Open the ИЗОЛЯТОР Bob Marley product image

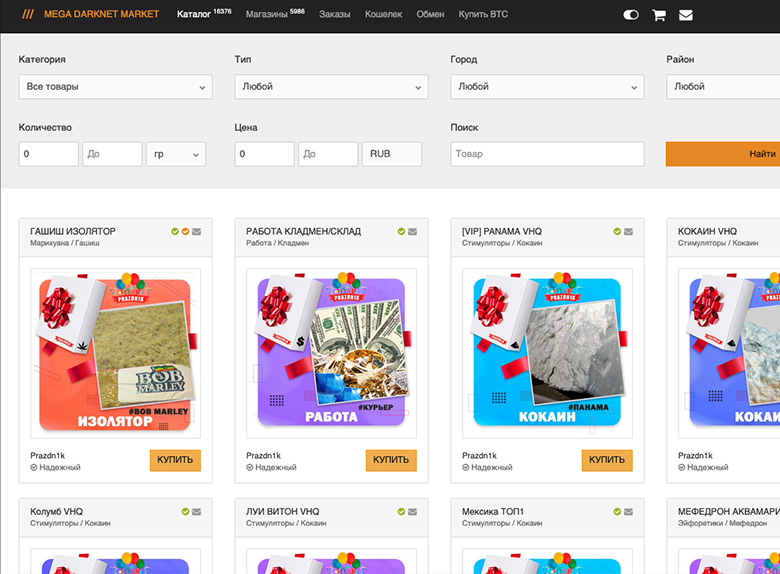pyautogui.click(x=115, y=353)
